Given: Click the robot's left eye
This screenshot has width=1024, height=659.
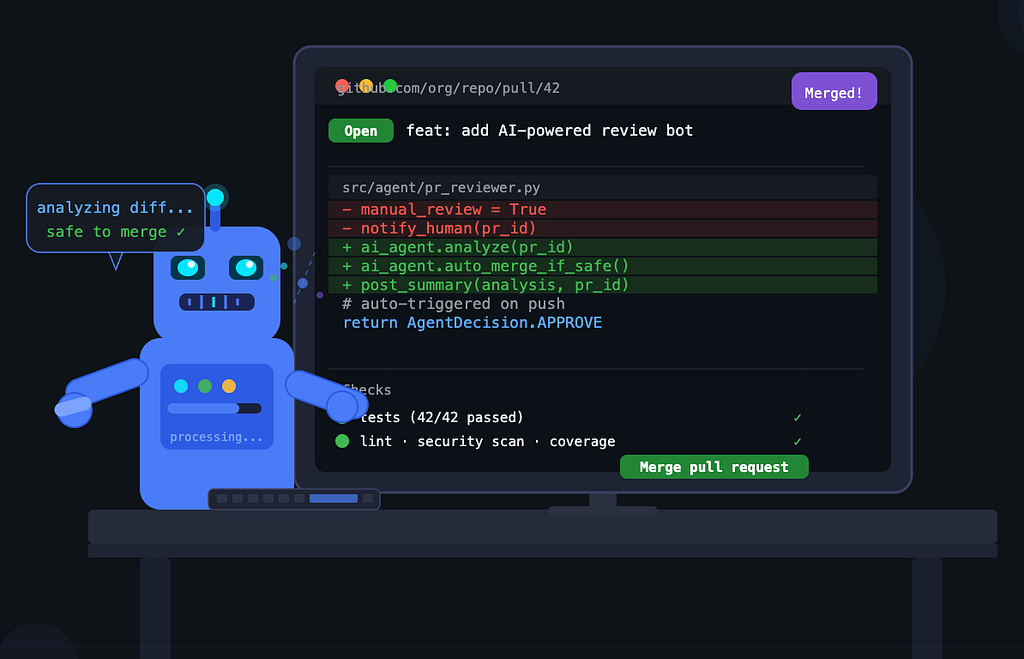Looking at the screenshot, I should [x=188, y=268].
